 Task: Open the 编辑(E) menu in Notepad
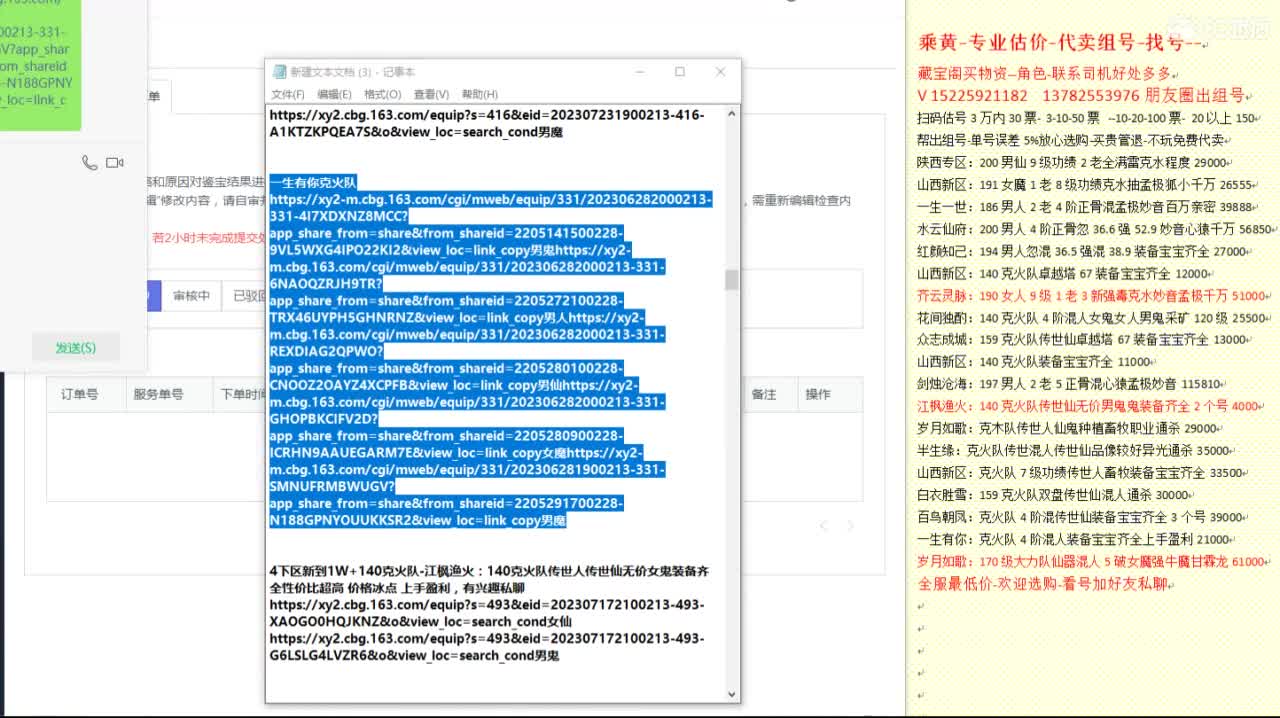point(334,94)
